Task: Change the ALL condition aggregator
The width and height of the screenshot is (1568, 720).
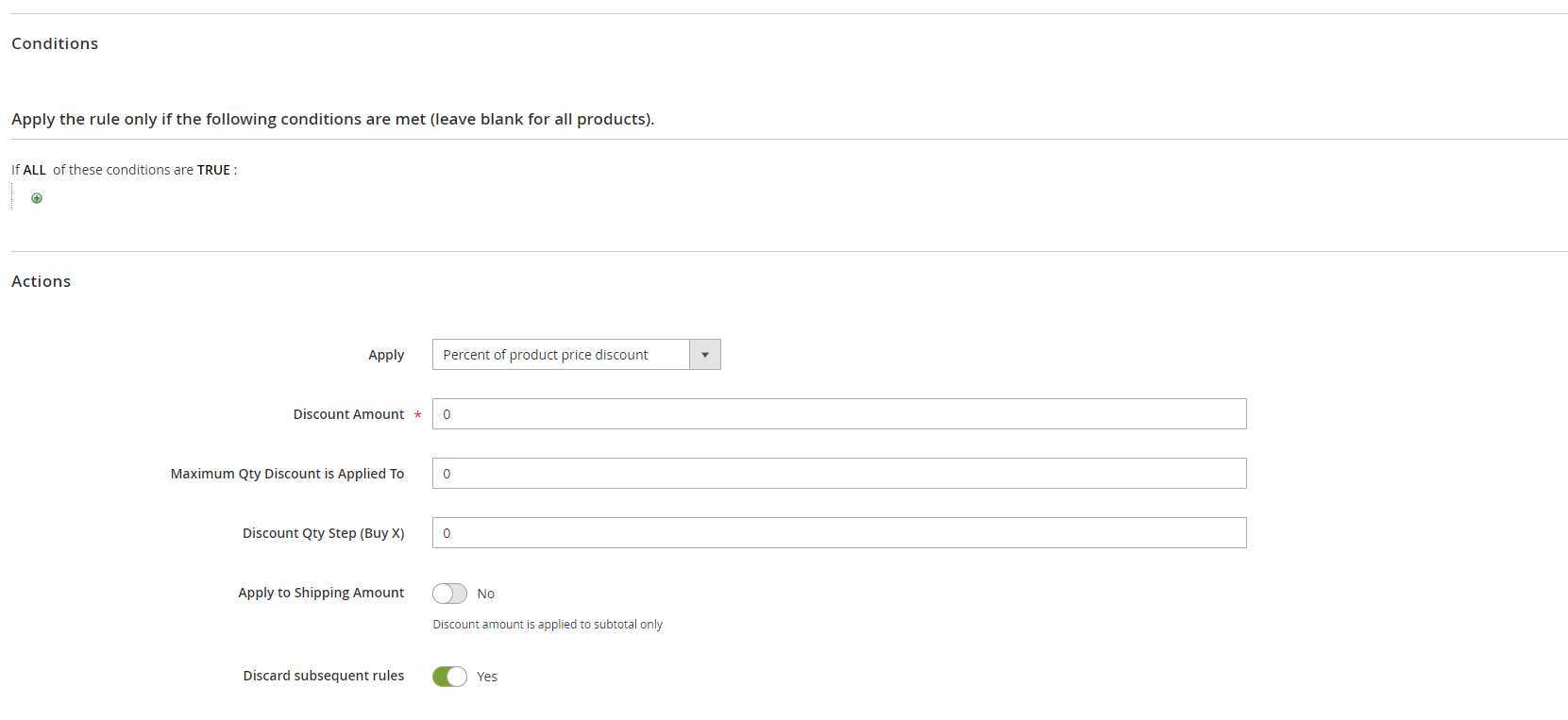Action: [x=35, y=170]
